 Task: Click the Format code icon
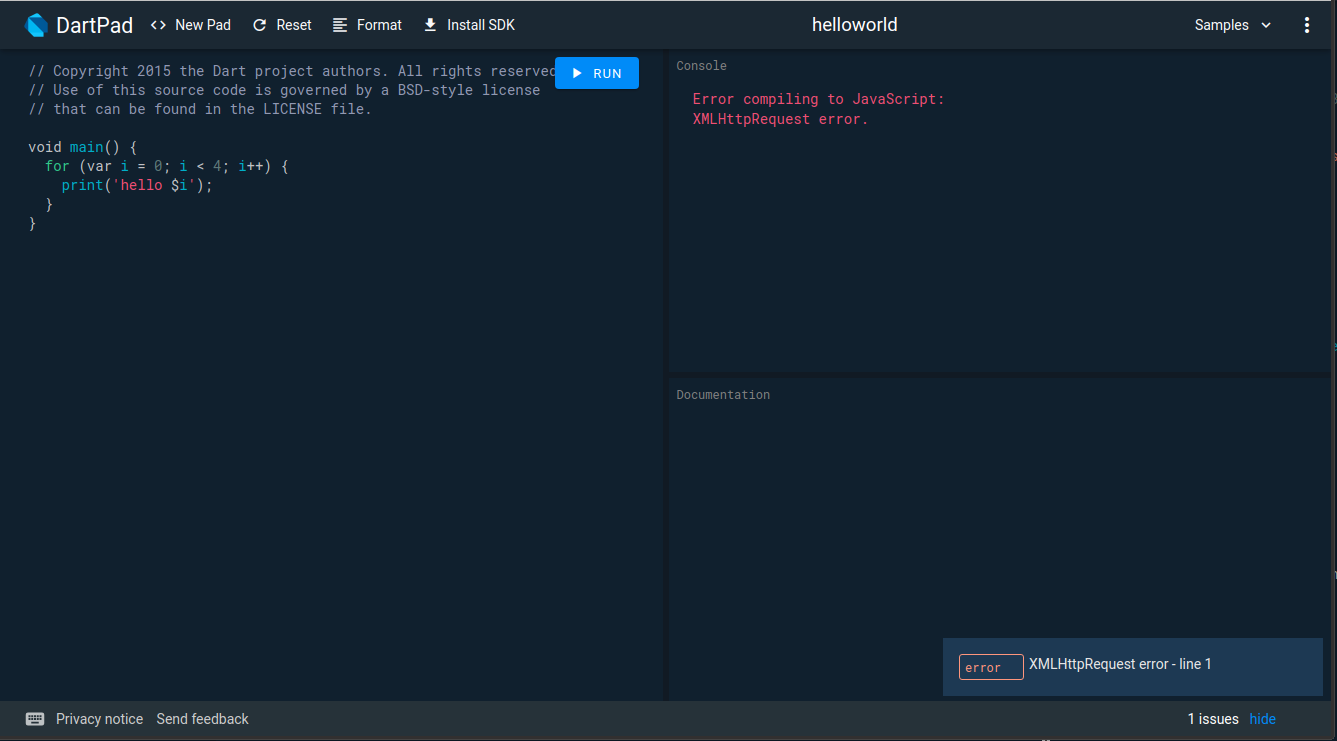coord(339,24)
